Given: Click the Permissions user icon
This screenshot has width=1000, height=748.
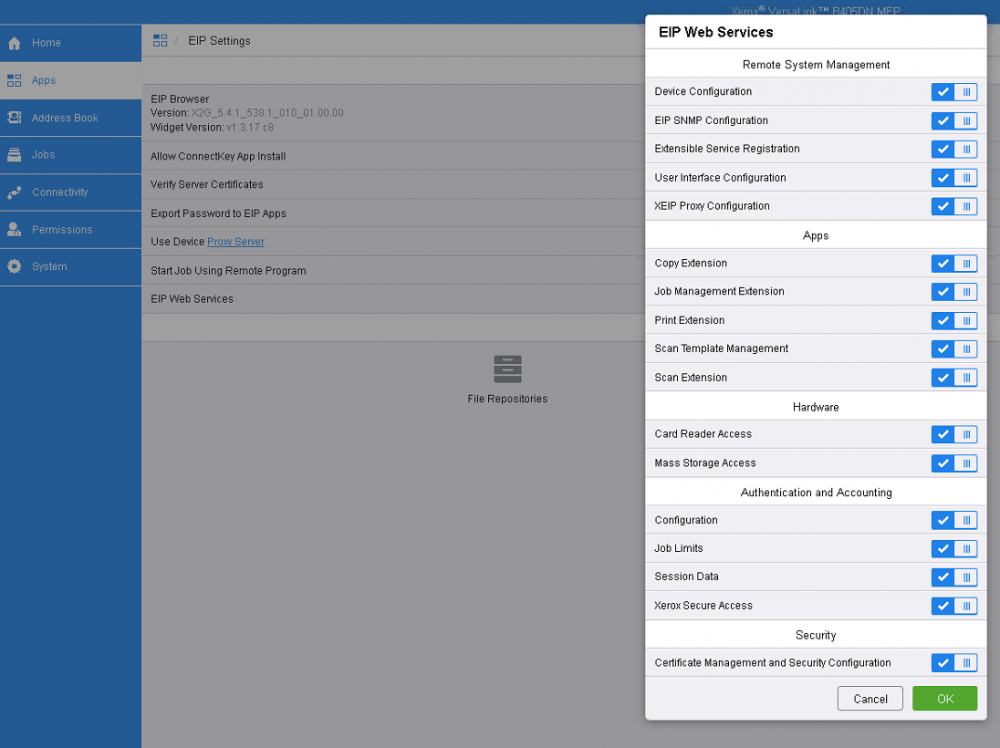Looking at the screenshot, I should [x=14, y=230].
